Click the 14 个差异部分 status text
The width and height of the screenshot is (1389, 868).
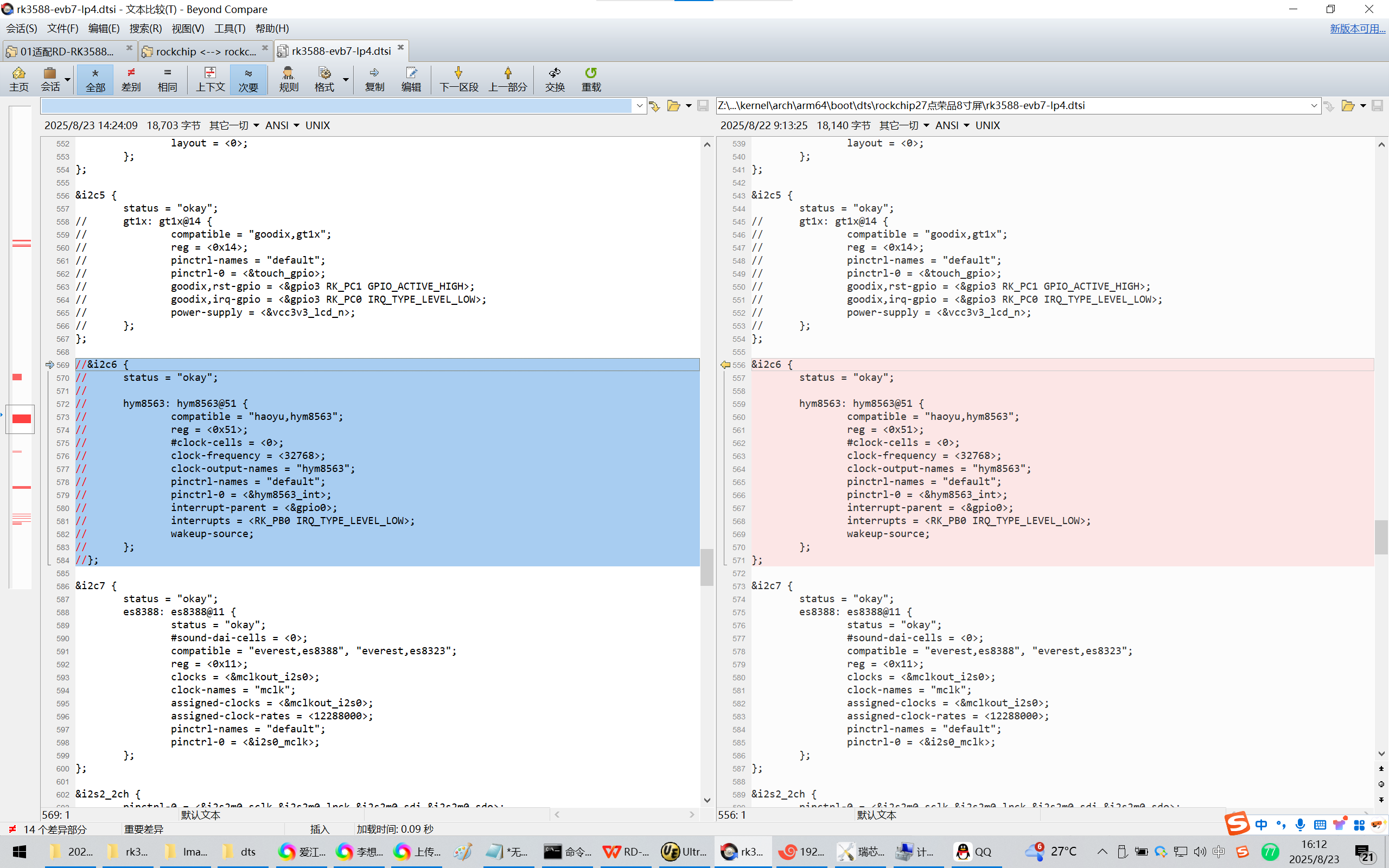[x=55, y=829]
